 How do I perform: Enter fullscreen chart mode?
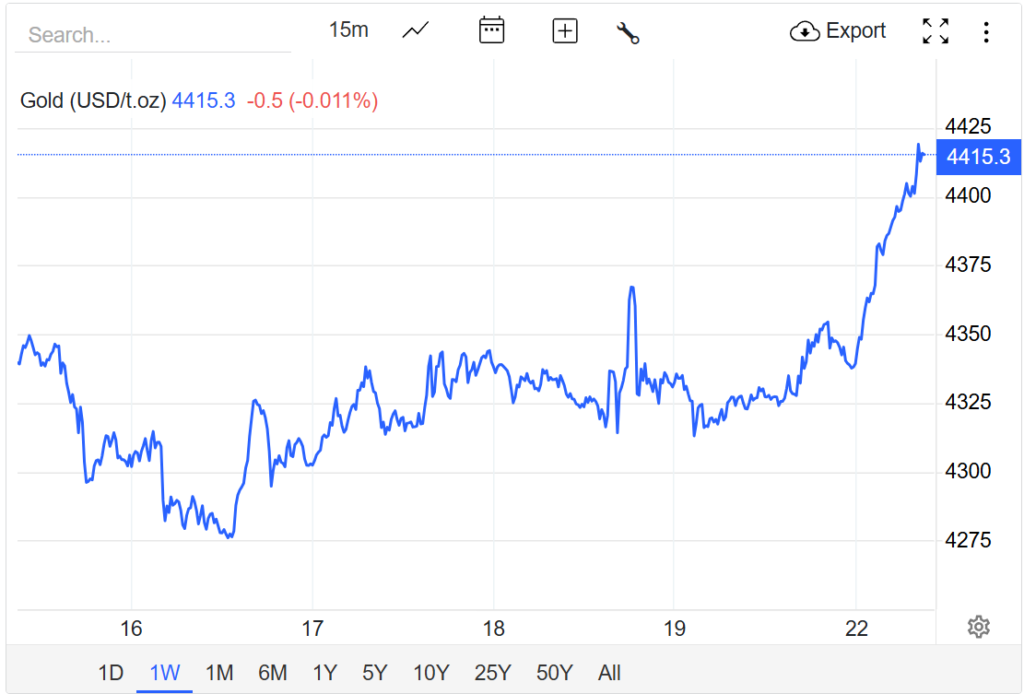[x=935, y=31]
